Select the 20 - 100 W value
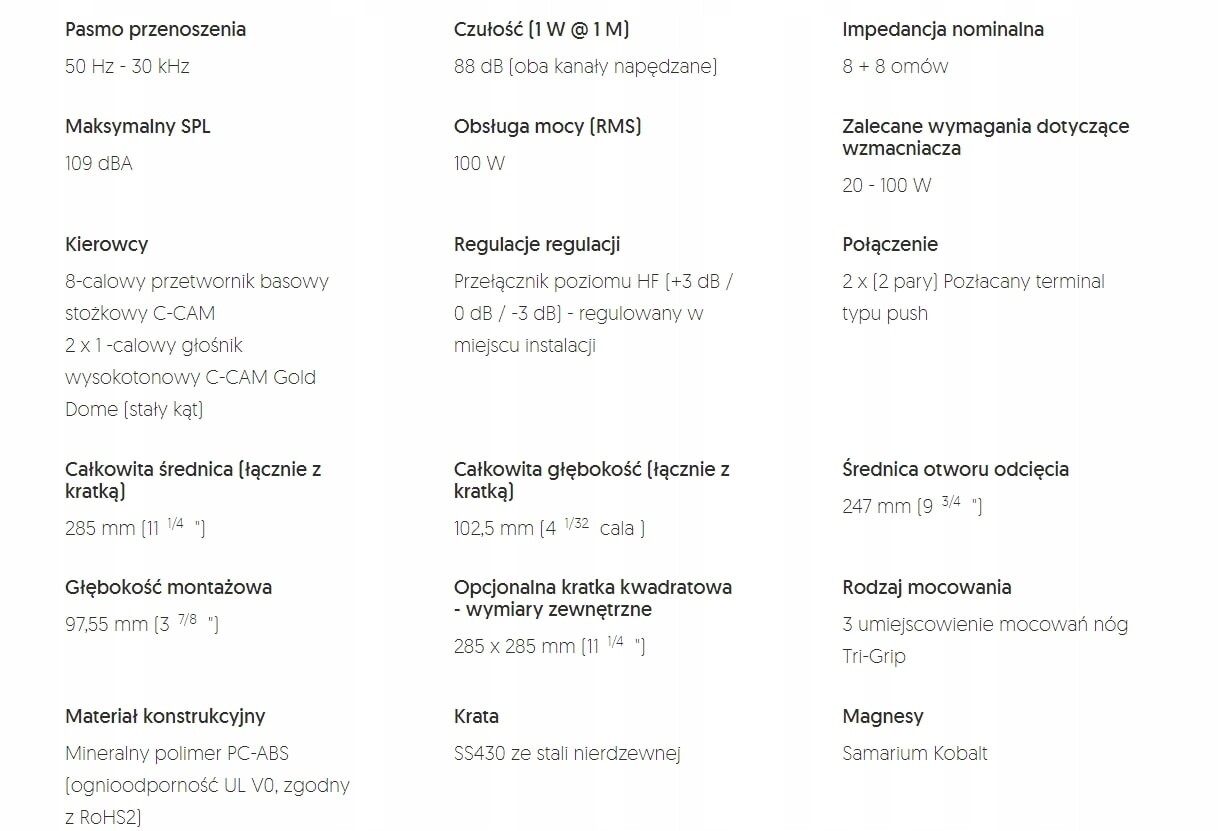 point(887,185)
